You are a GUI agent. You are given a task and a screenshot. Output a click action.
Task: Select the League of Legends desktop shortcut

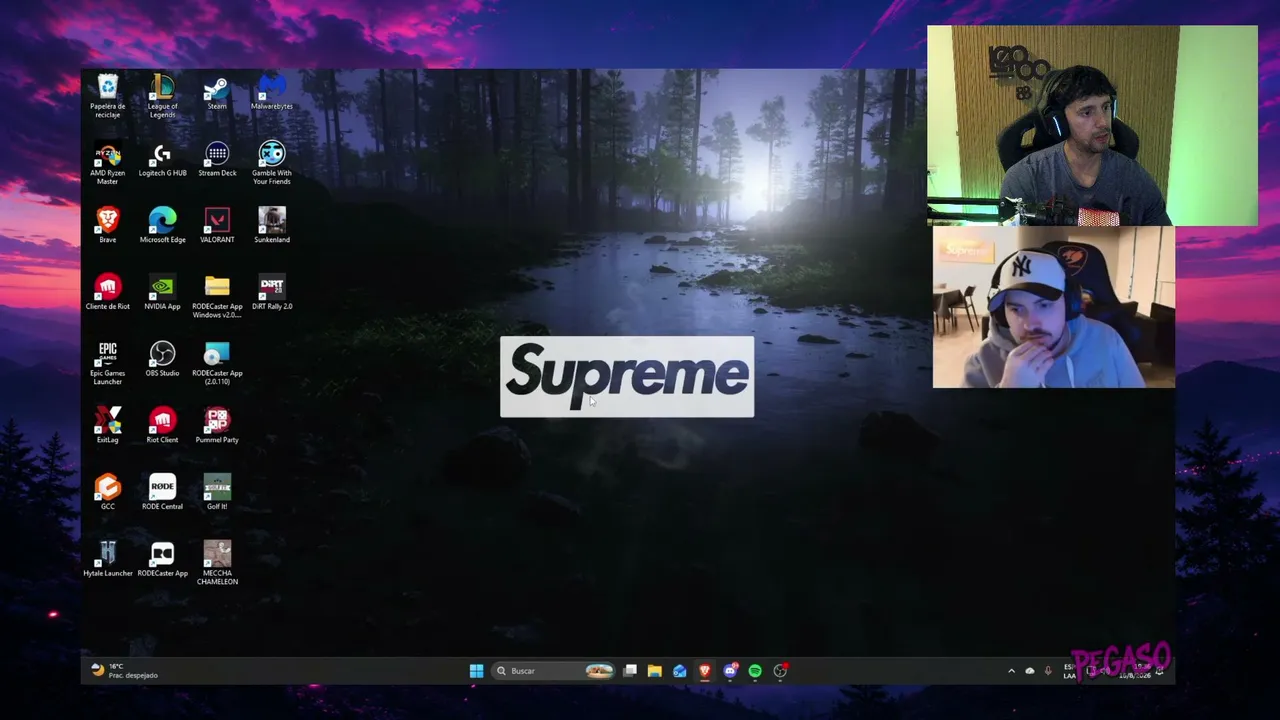tap(162, 96)
